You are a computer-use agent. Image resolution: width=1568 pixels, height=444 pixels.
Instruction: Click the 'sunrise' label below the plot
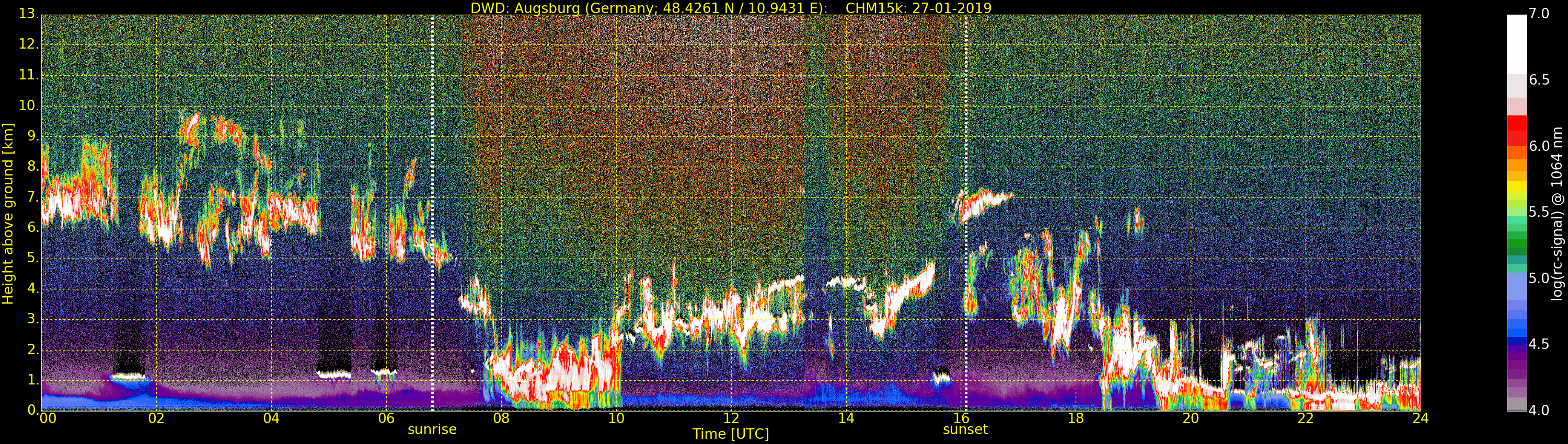coord(432,429)
